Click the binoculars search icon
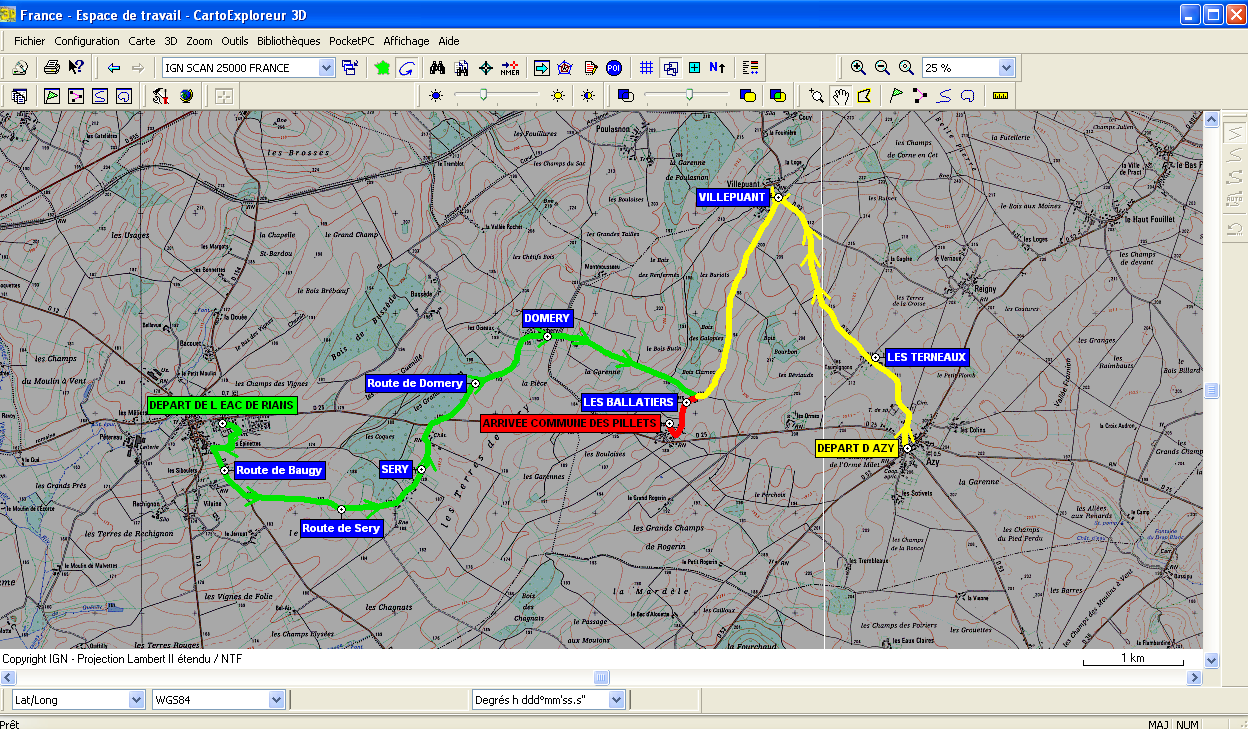The image size is (1248, 729). (437, 68)
